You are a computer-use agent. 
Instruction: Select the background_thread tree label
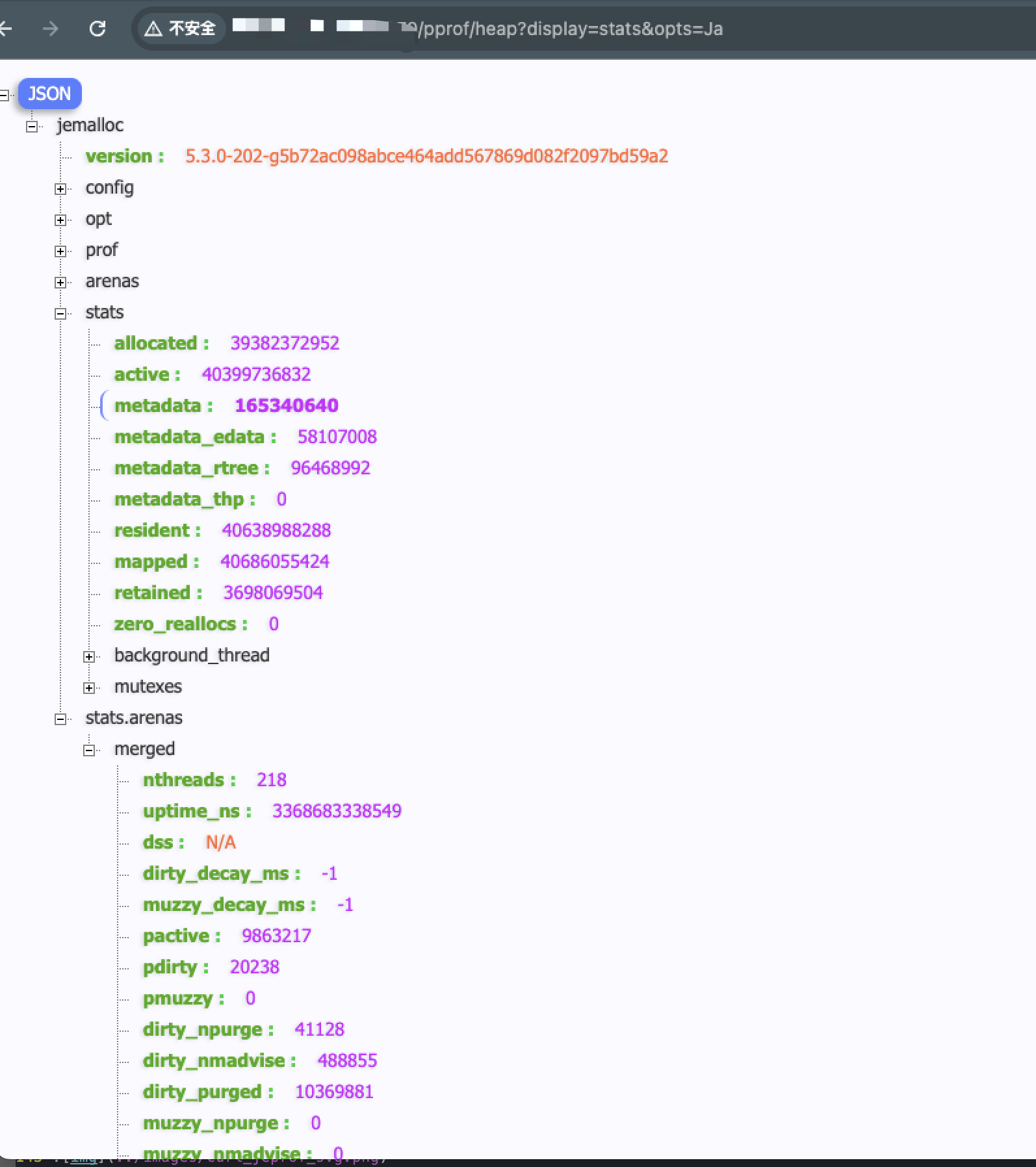click(x=192, y=656)
